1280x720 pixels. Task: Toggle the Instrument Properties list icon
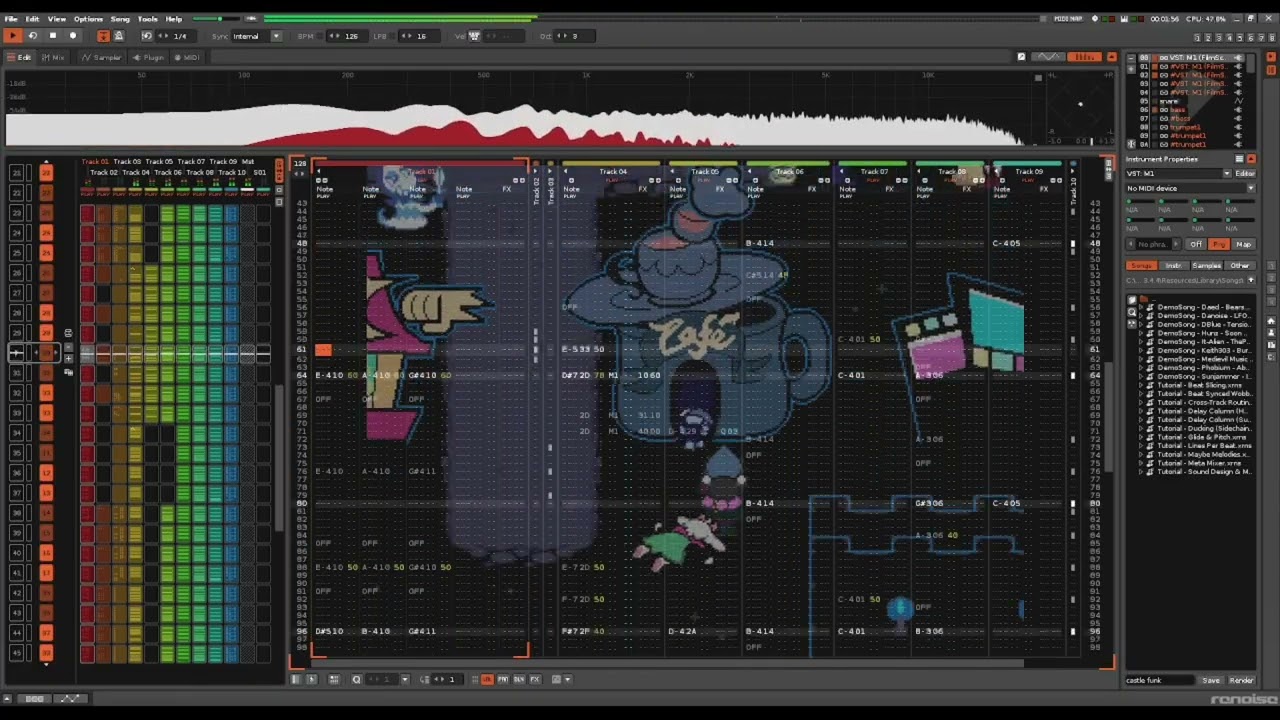click(1239, 159)
